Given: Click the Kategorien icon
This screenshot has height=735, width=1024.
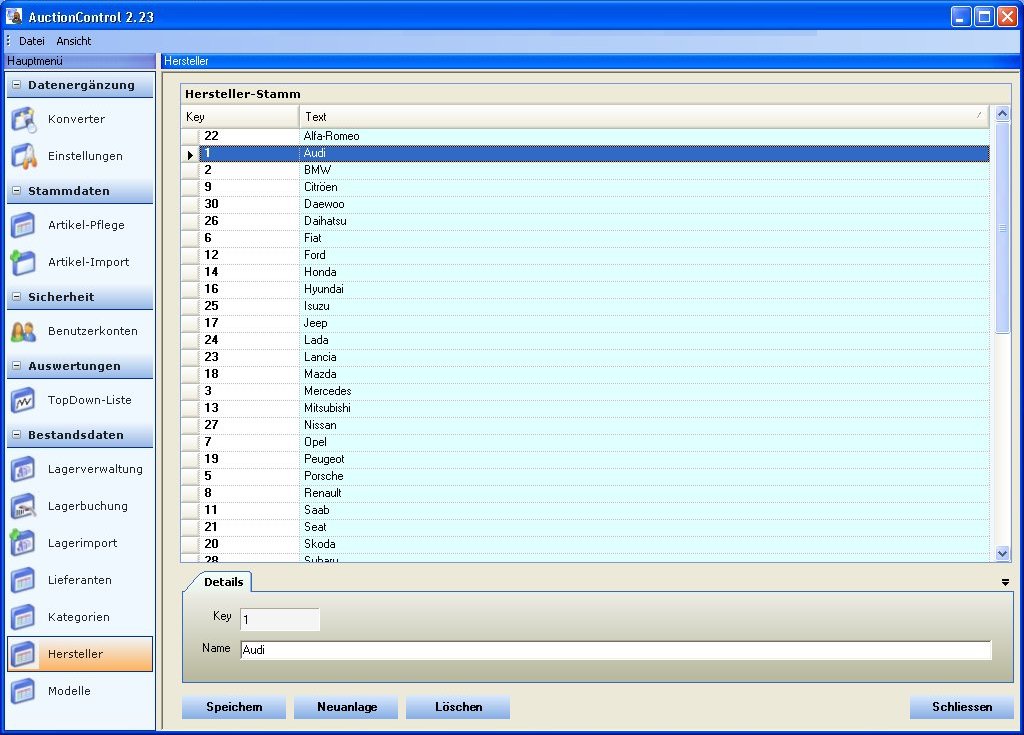Looking at the screenshot, I should click(24, 617).
